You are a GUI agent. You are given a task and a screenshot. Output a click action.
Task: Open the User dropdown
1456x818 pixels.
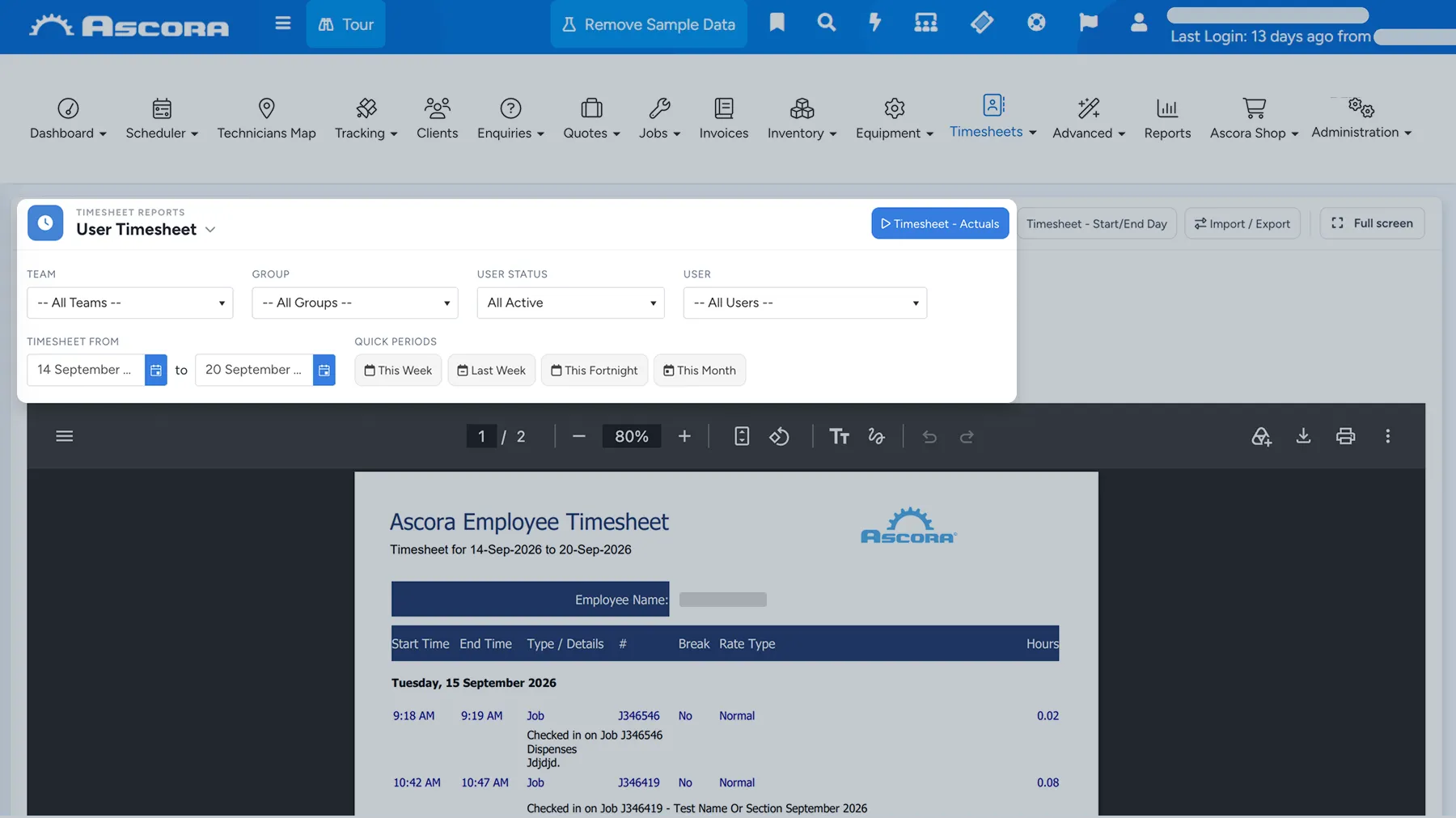(x=805, y=303)
